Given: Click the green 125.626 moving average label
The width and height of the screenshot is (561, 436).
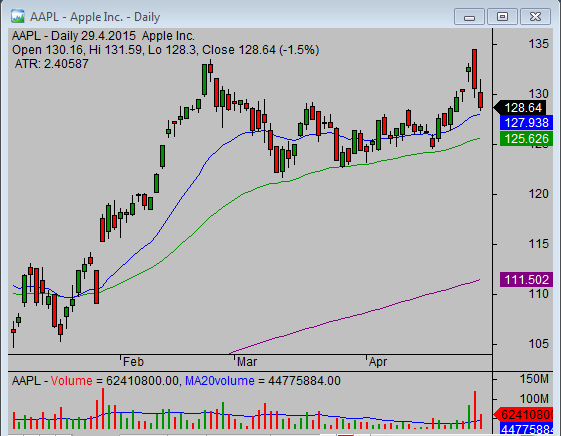Looking at the screenshot, I should (x=526, y=138).
